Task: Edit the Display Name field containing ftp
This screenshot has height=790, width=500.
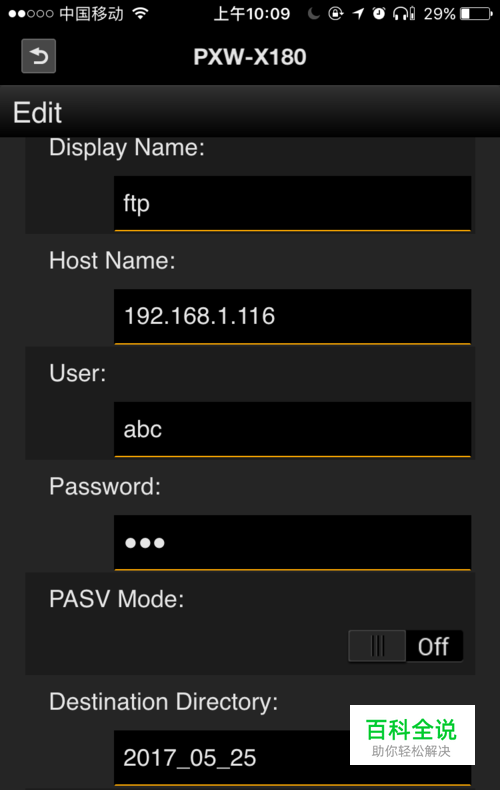Action: [x=292, y=204]
